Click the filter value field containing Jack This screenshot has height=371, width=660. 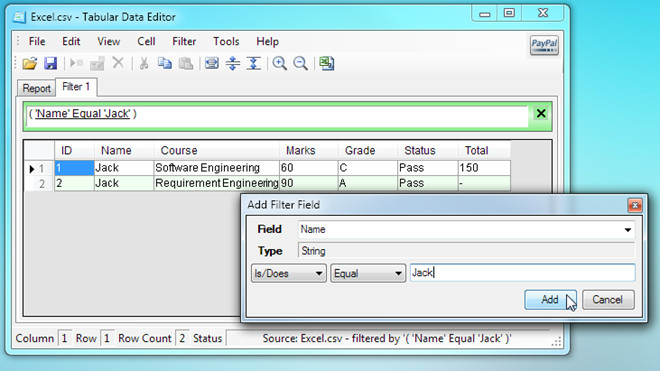[522, 273]
